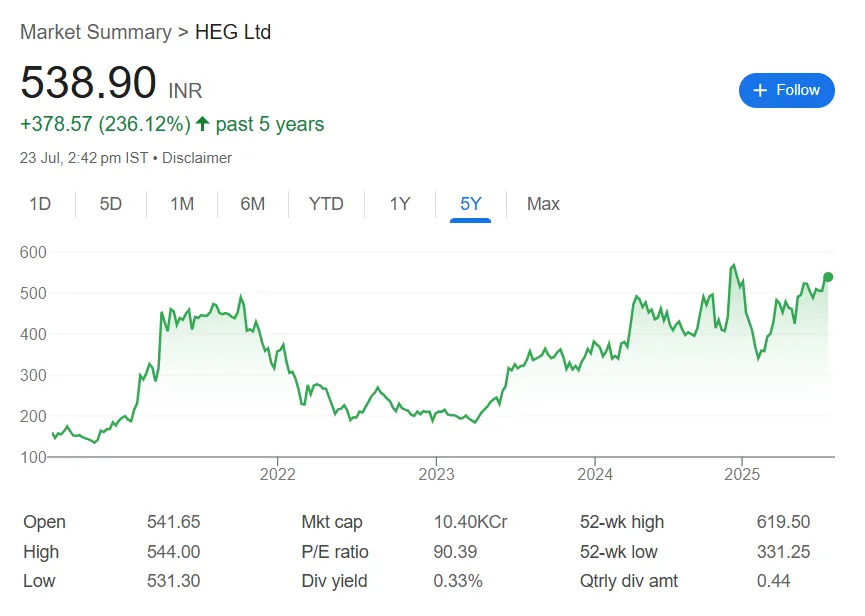Show year-to-date chart with YTD tab
The width and height of the screenshot is (865, 616).
pyautogui.click(x=326, y=204)
